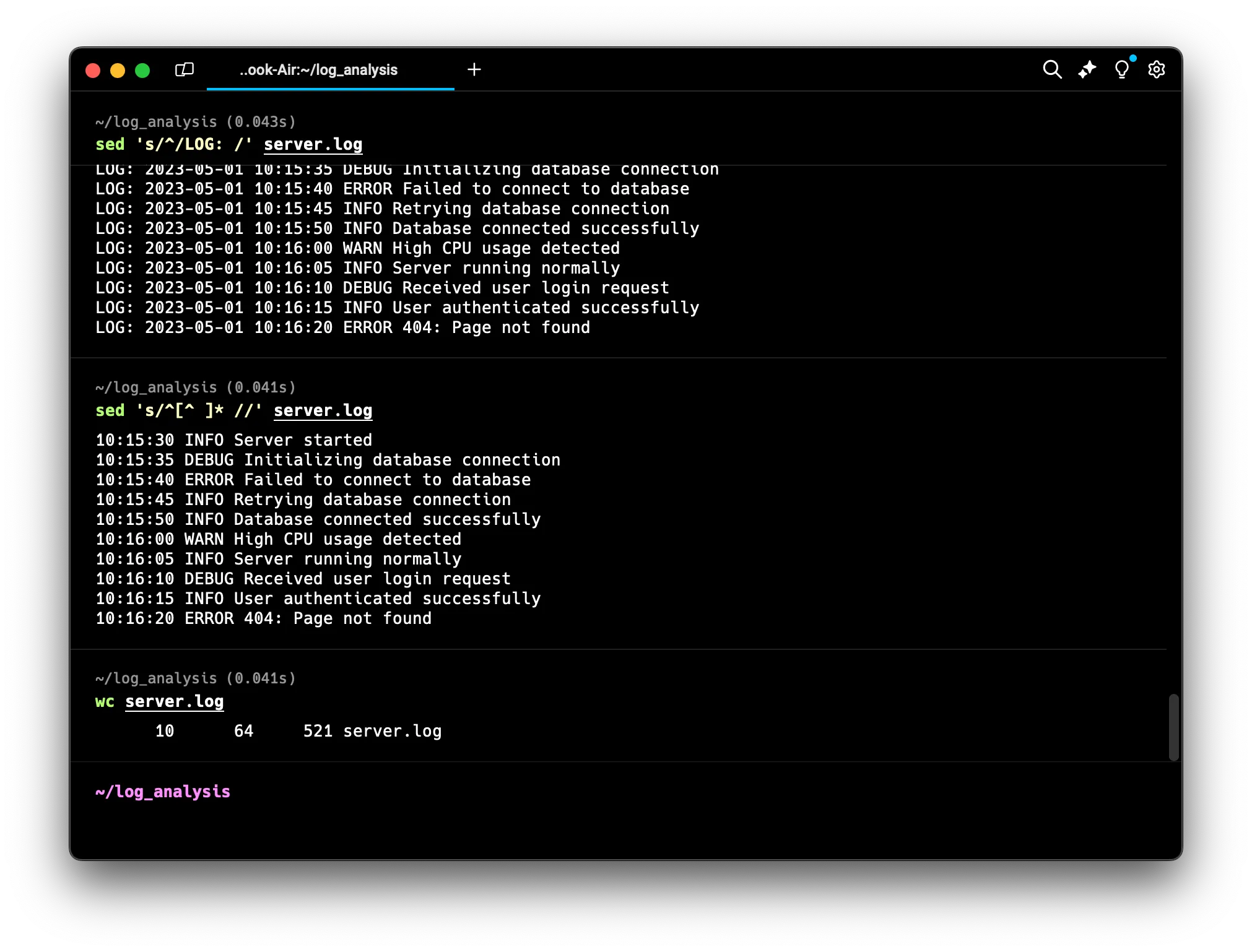Click server.log link in wc command
The image size is (1252, 952).
pyautogui.click(x=174, y=701)
